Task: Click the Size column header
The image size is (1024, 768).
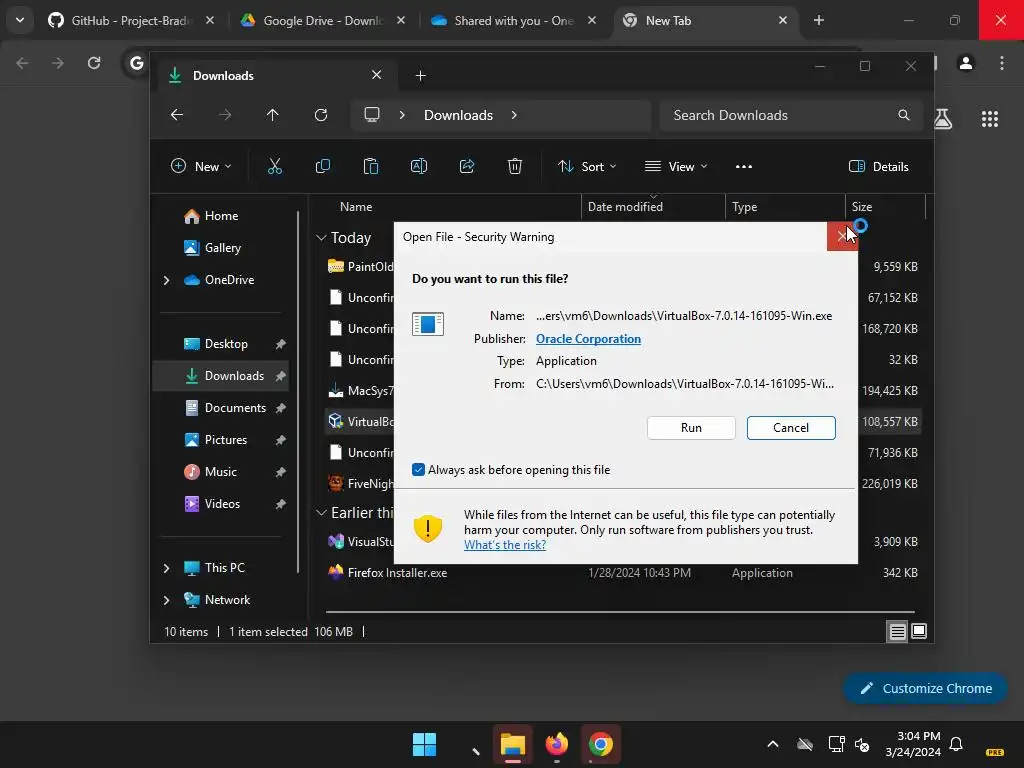Action: (x=885, y=207)
